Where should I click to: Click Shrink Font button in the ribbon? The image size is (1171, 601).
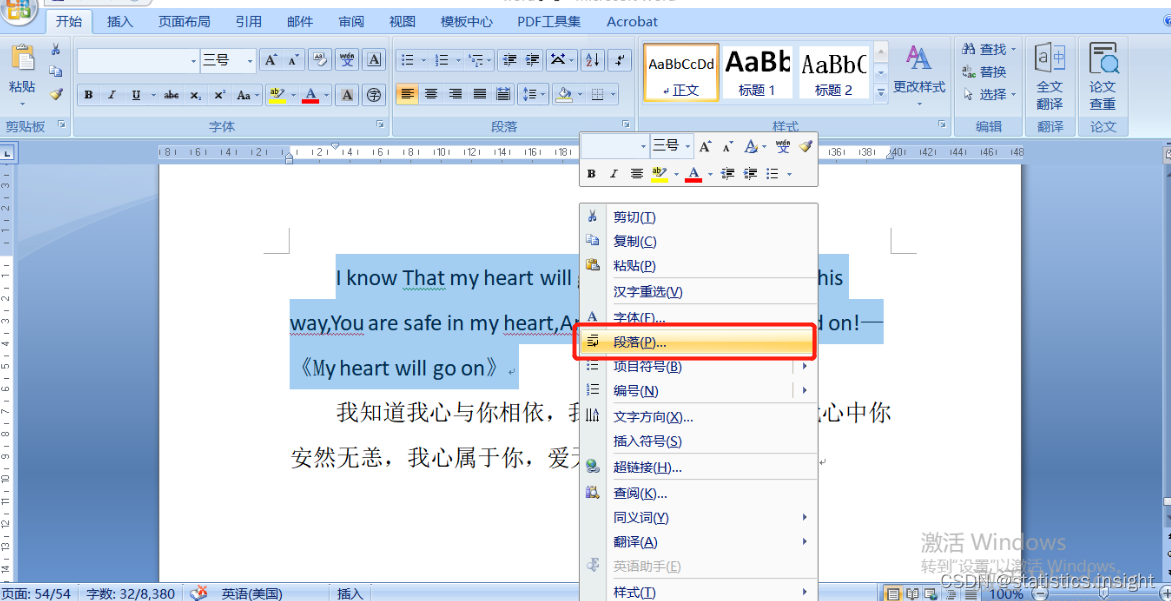[293, 60]
